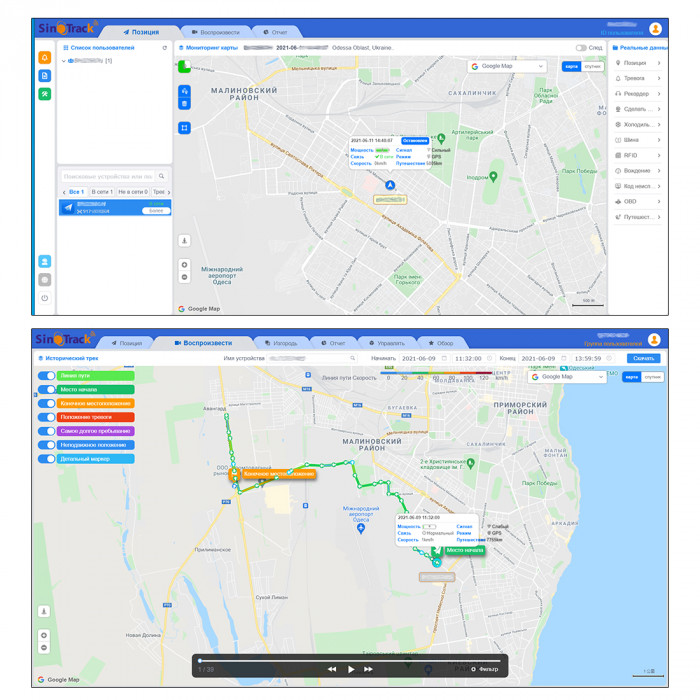700x700 pixels.
Task: Click the start date calendar icon
Action: [444, 358]
